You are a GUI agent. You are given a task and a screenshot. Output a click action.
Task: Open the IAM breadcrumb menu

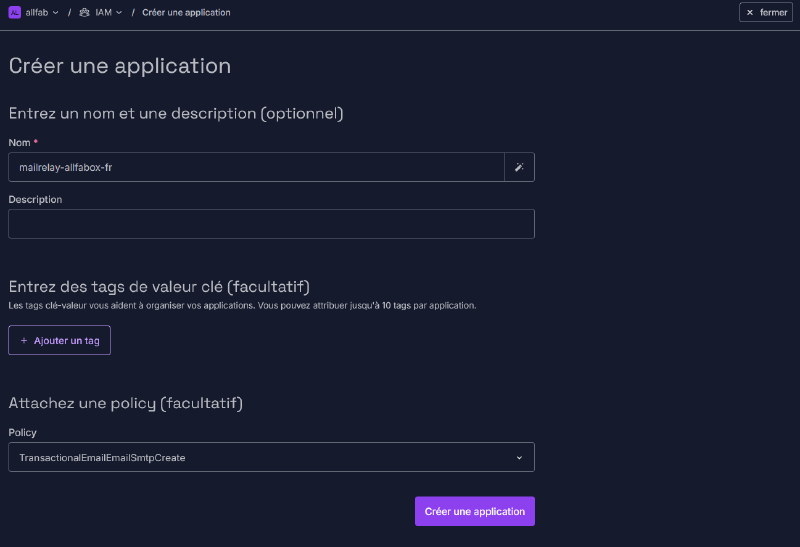pos(101,12)
